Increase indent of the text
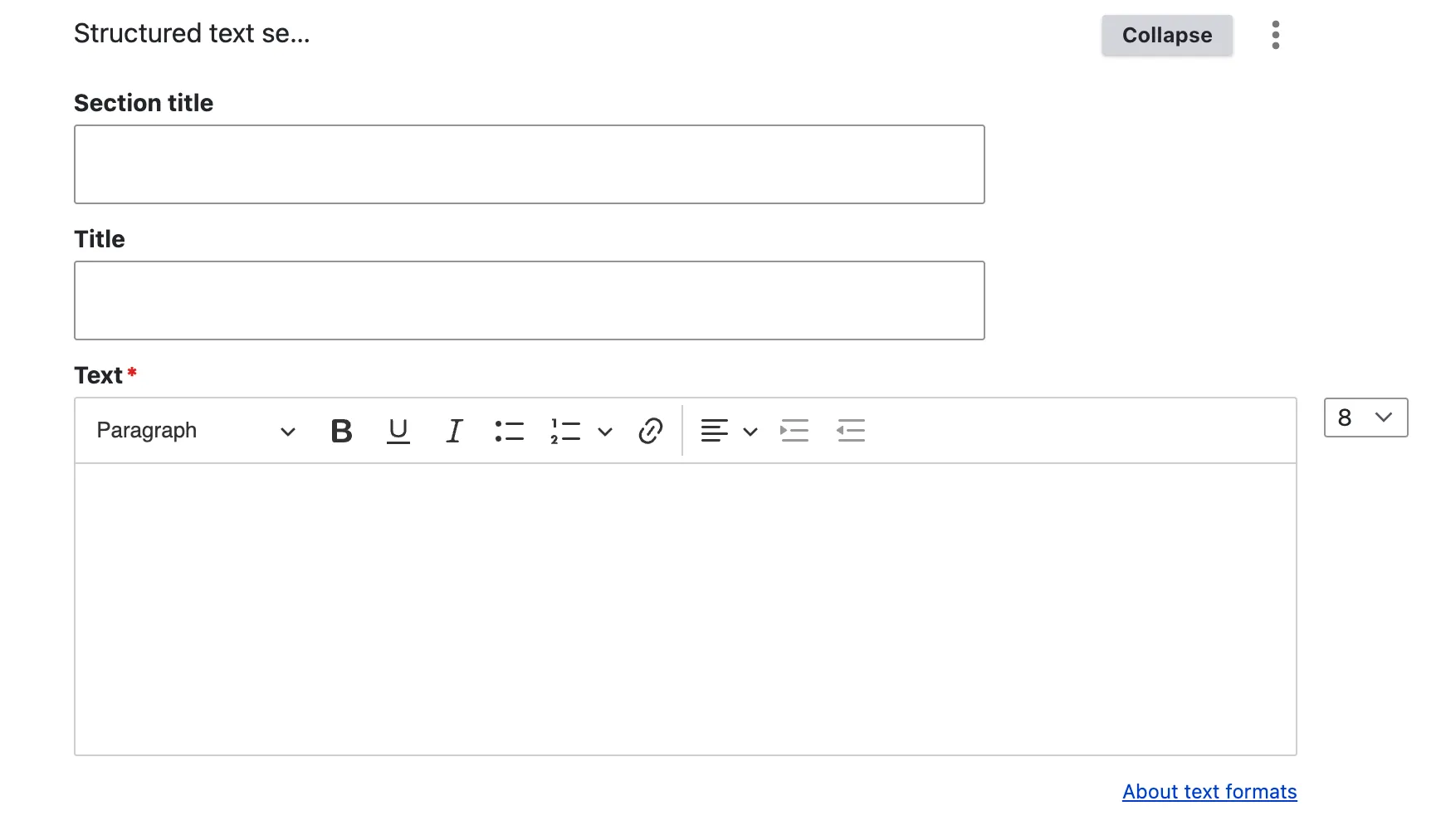This screenshot has width=1441, height=840. (x=794, y=431)
